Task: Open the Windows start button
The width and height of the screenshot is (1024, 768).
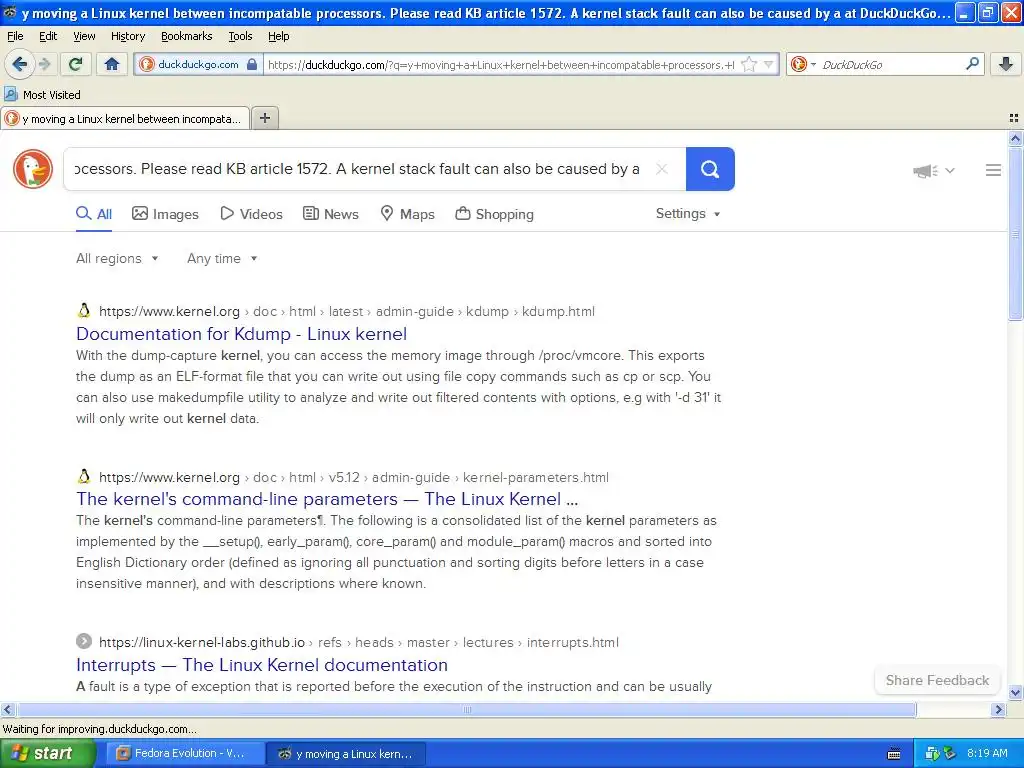Action: click(x=48, y=754)
